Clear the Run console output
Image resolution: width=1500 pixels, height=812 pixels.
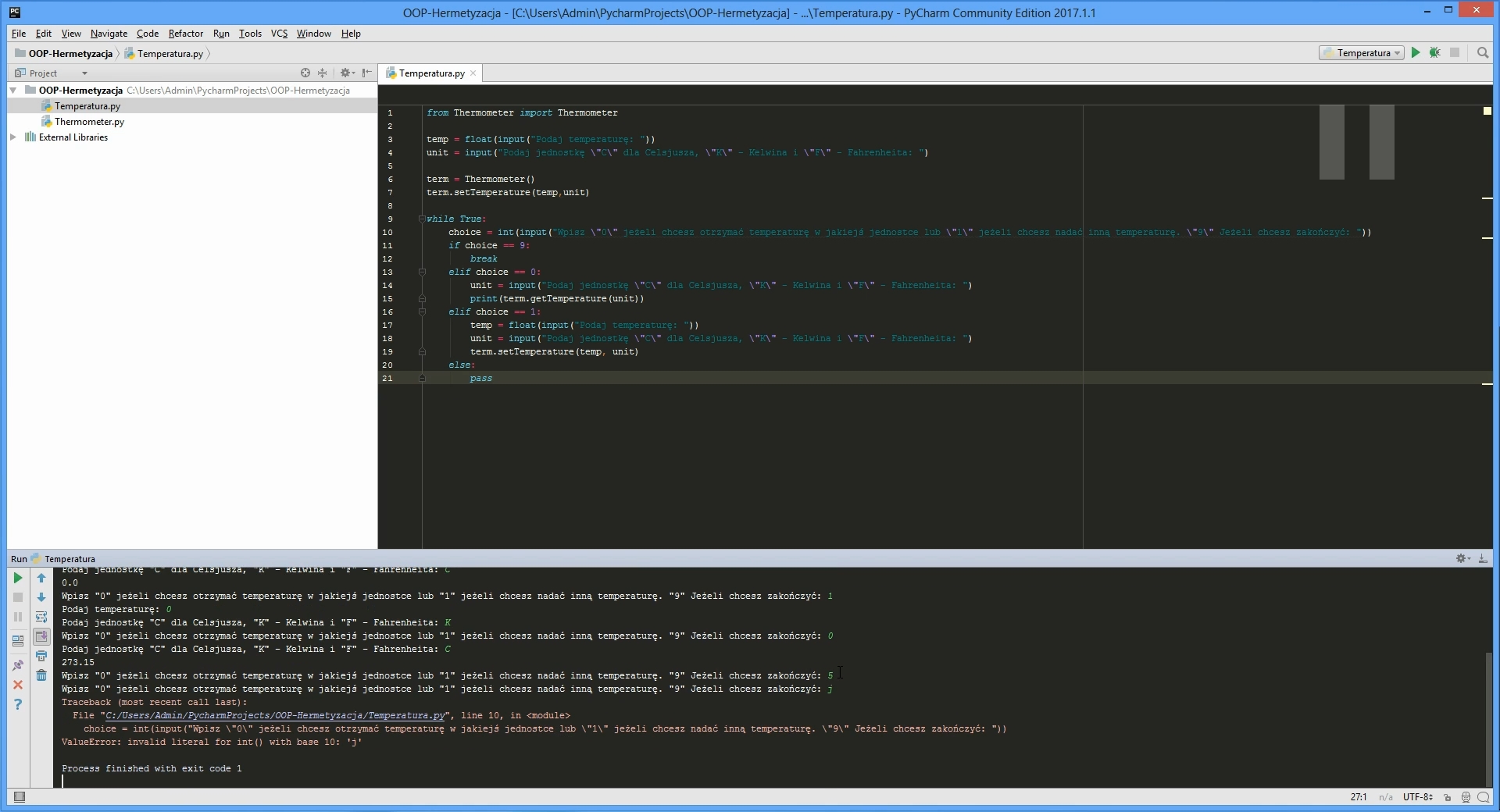[x=41, y=676]
